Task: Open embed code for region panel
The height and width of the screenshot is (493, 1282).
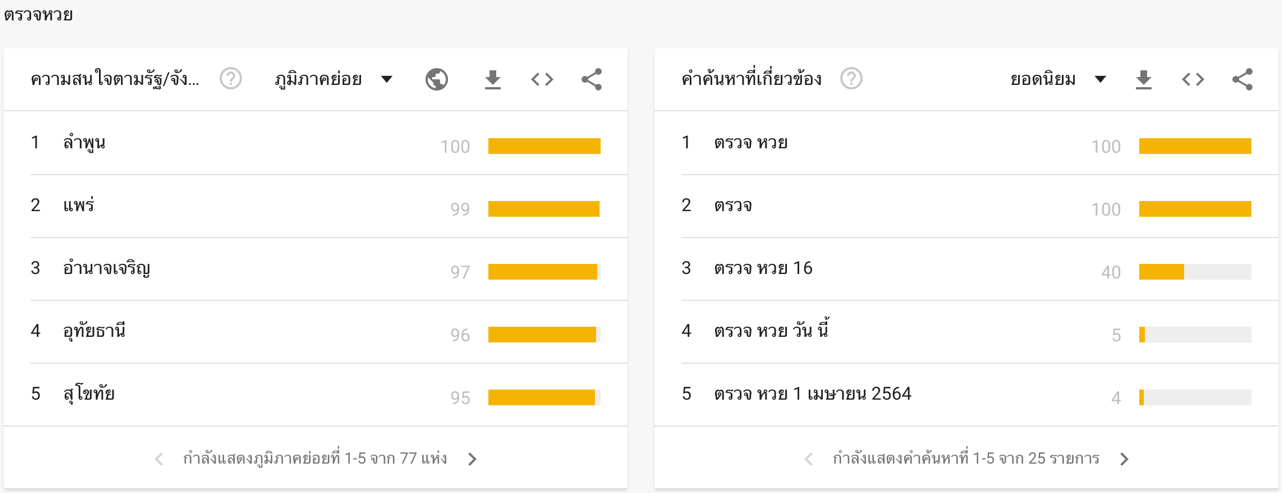Action: 542,79
